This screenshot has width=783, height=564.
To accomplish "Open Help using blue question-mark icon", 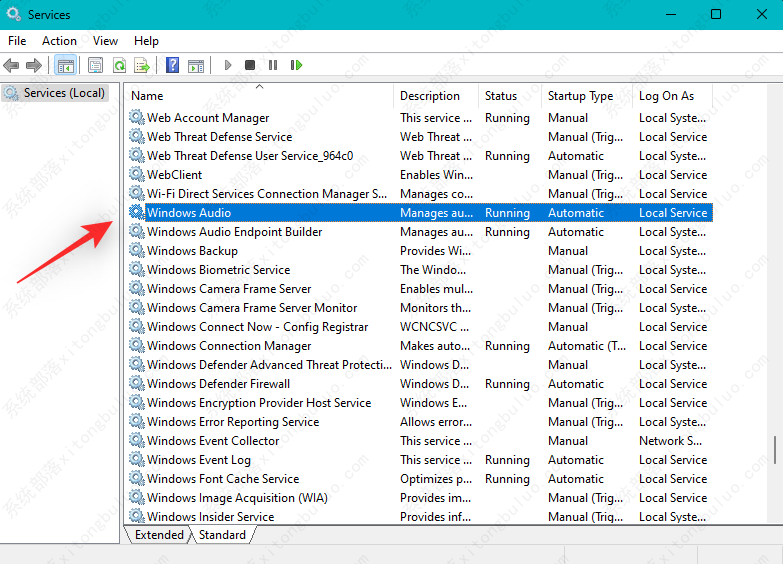I will click(x=173, y=65).
